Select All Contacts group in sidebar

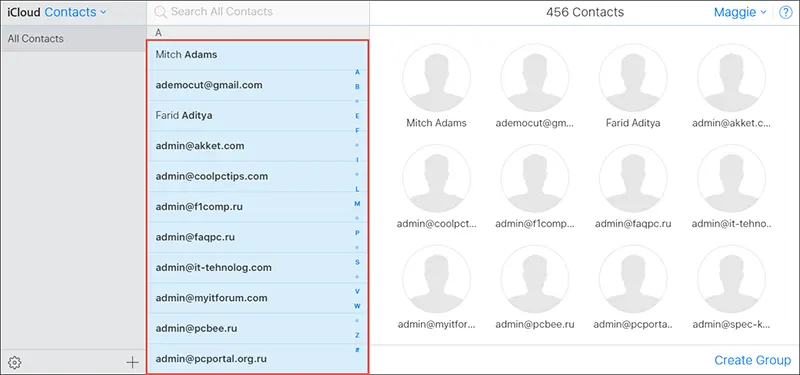tap(73, 39)
